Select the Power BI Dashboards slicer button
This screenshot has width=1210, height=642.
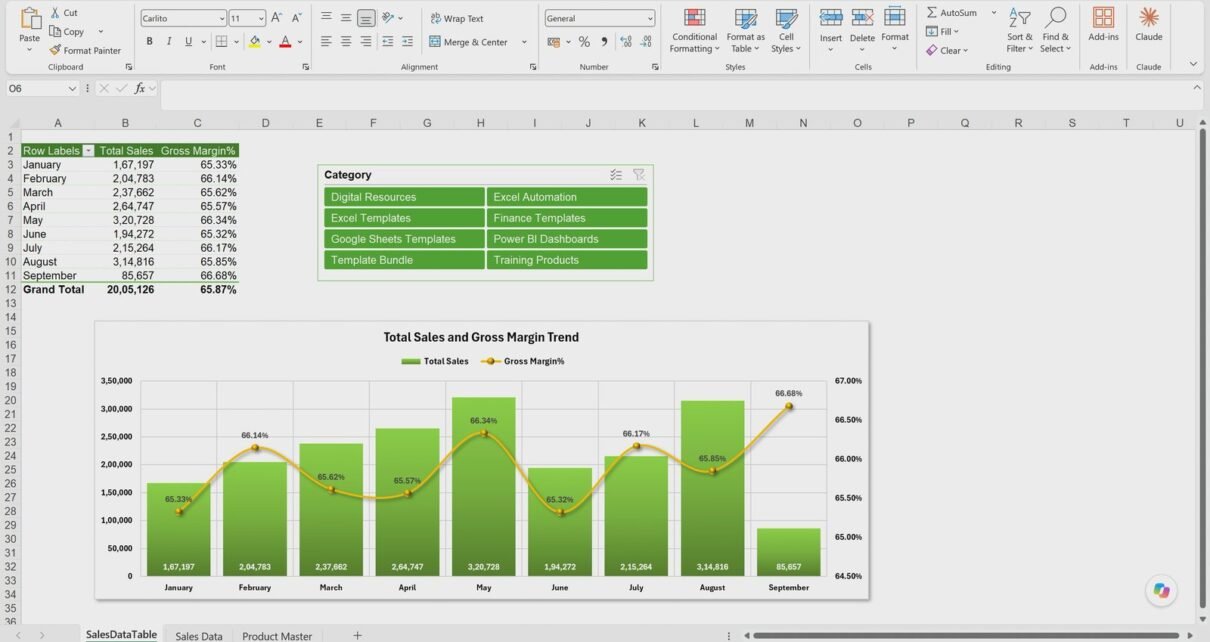[567, 239]
